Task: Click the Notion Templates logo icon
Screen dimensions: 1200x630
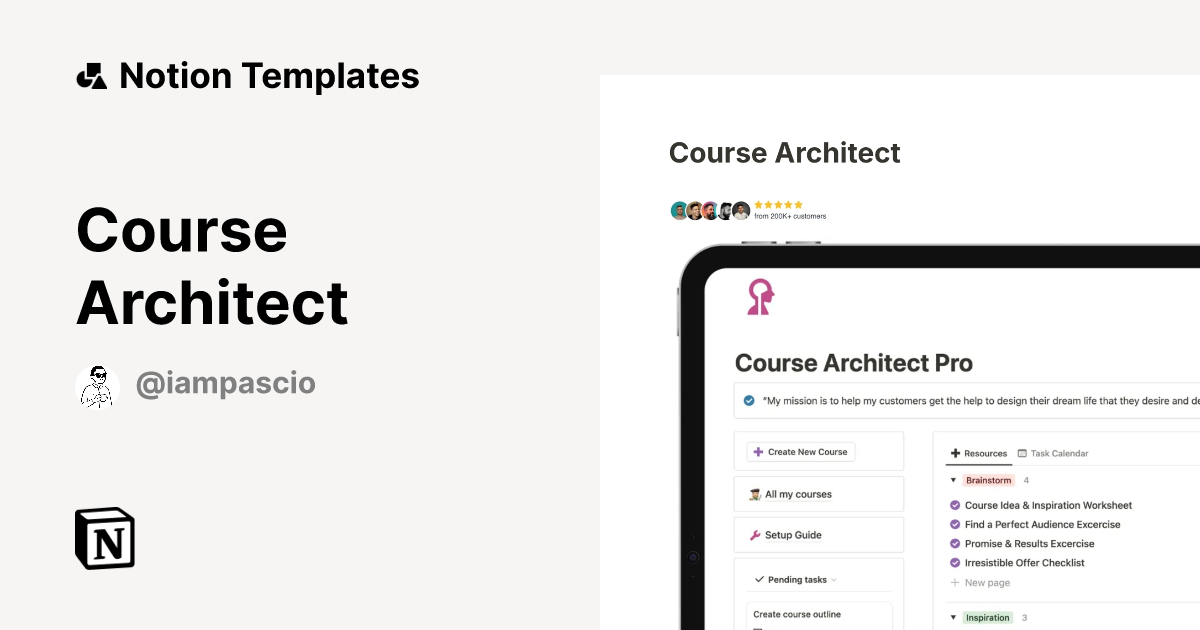Action: click(x=91, y=75)
